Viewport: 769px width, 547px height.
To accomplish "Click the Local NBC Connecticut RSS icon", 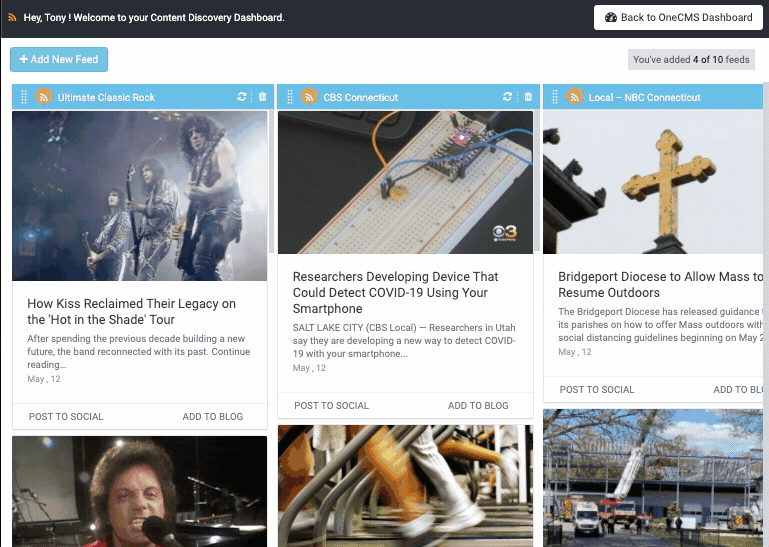I will tap(574, 97).
